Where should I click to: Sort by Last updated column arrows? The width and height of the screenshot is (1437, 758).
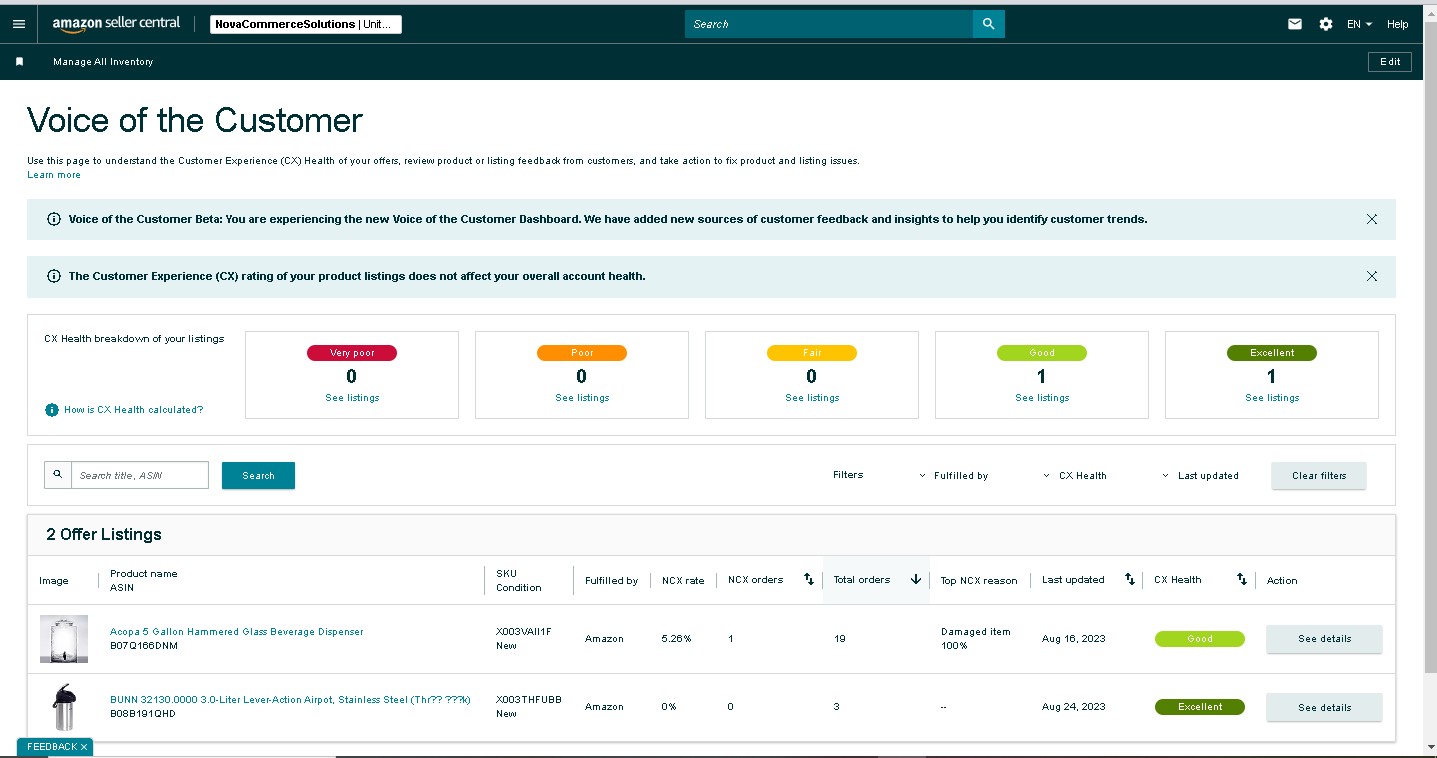pyautogui.click(x=1130, y=580)
